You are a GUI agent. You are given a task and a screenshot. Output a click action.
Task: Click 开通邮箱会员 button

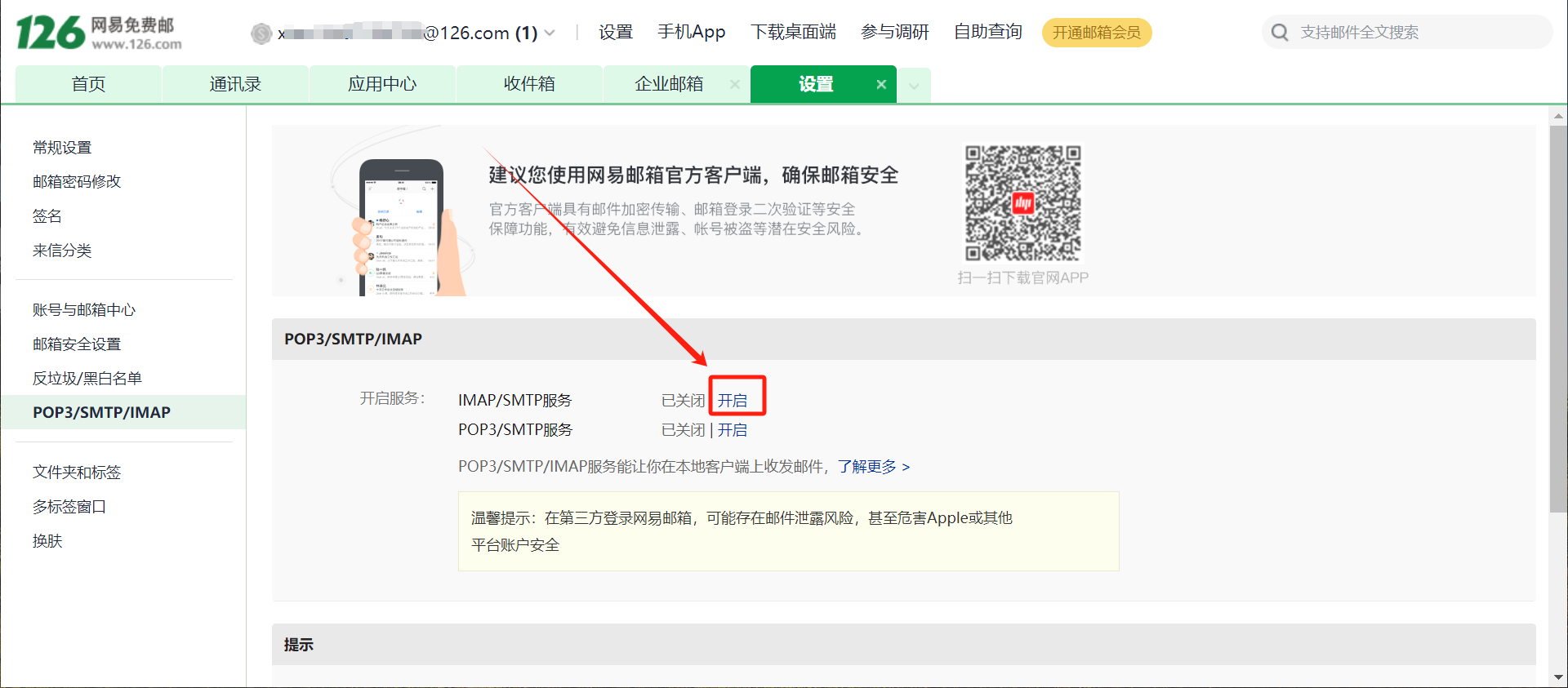tap(1097, 33)
